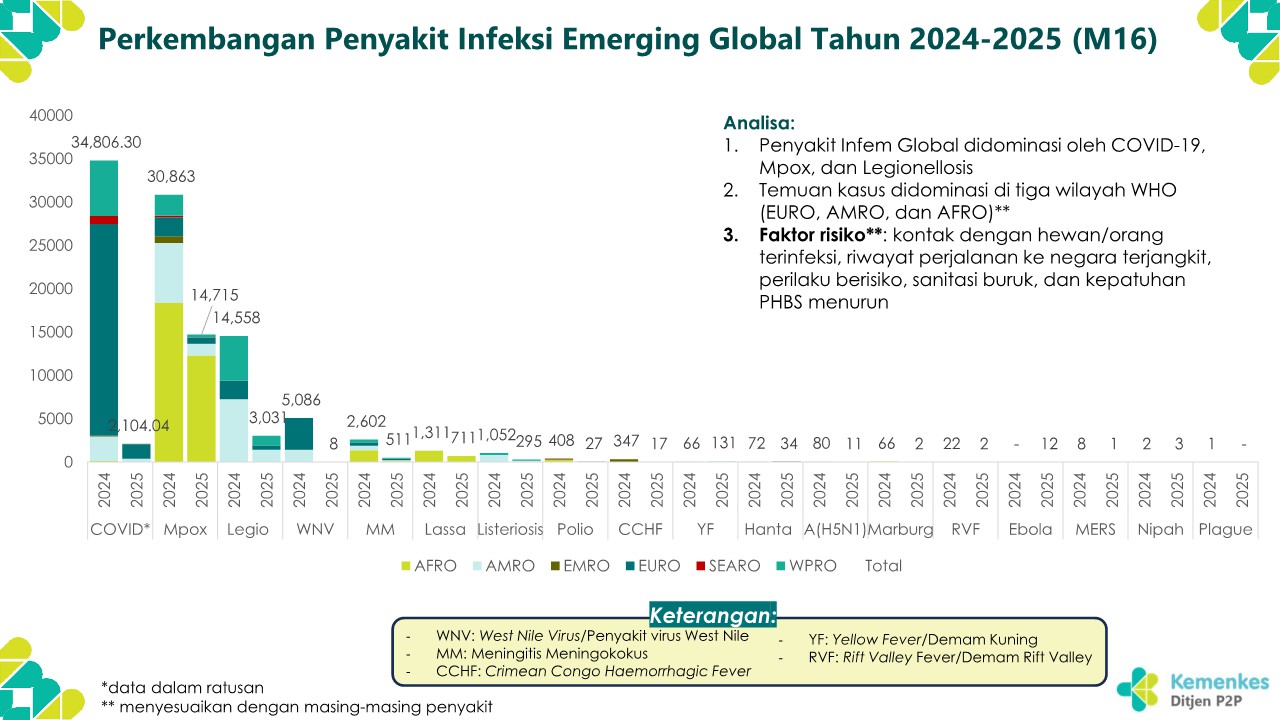Select the WPRO legend swatch
This screenshot has height=720, width=1280.
pos(781,566)
